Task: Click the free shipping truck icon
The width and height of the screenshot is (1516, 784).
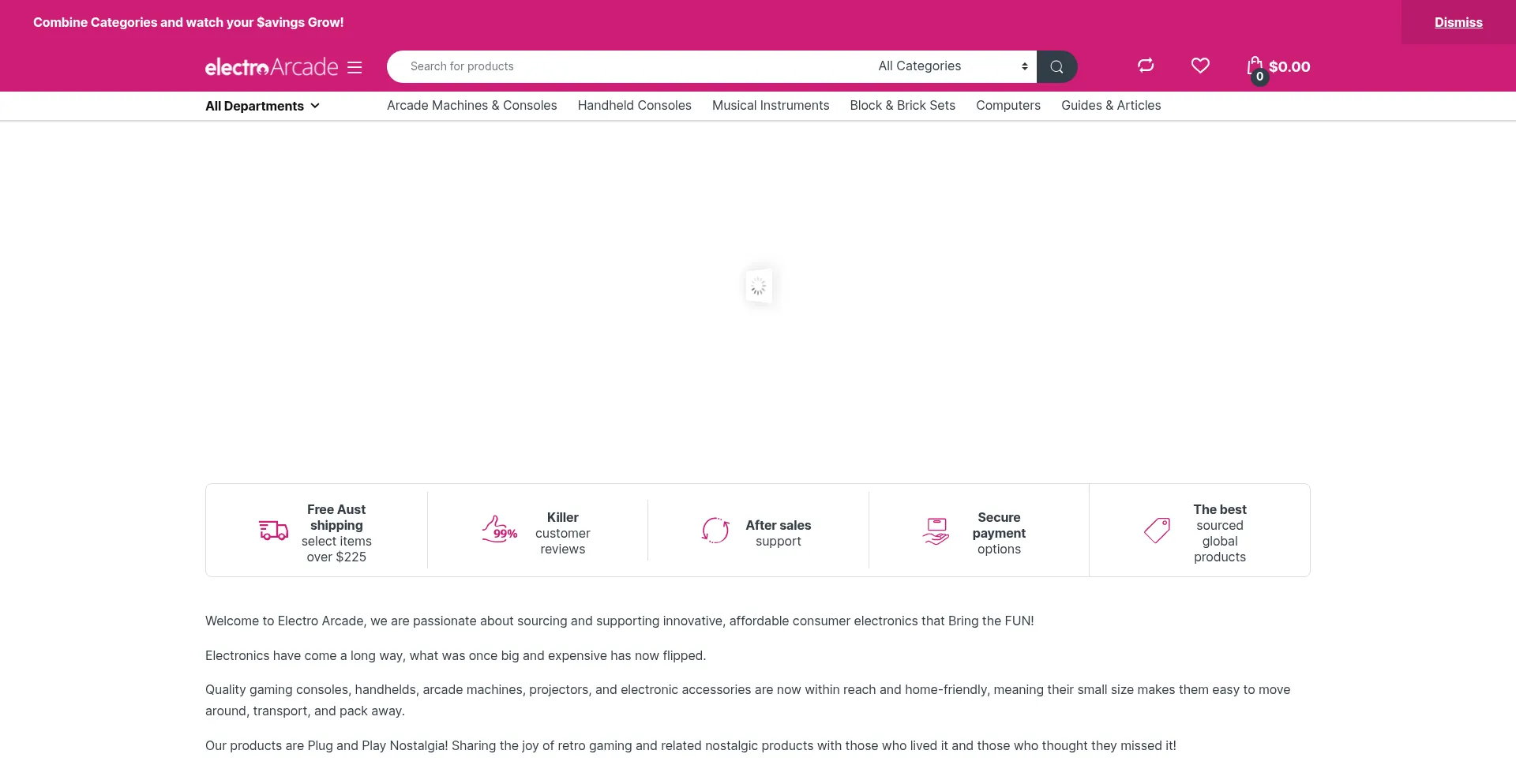Action: point(273,531)
